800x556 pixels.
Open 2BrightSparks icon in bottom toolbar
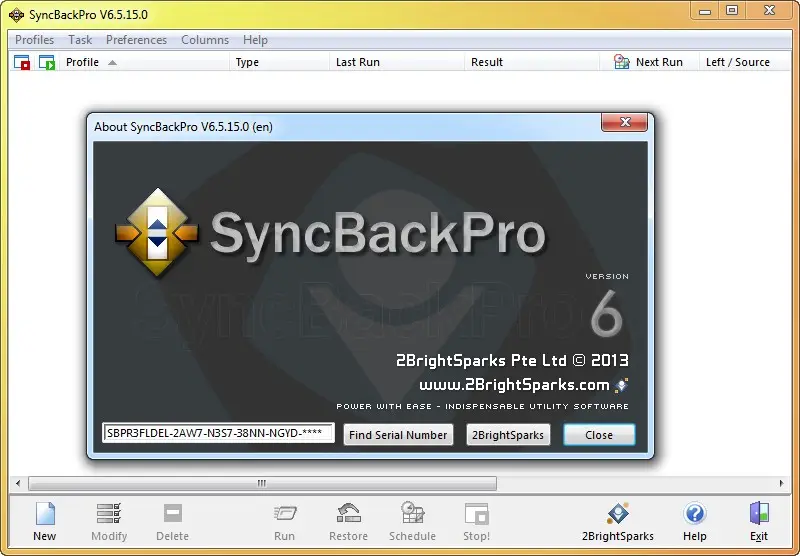pos(618,514)
